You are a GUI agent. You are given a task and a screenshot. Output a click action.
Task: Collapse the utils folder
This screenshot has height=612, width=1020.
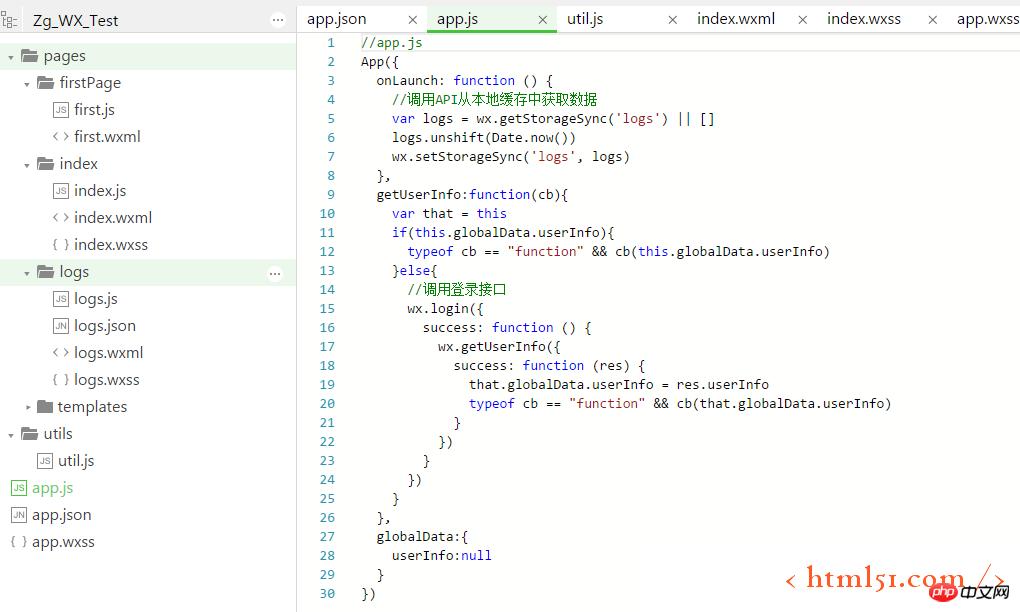(11, 435)
